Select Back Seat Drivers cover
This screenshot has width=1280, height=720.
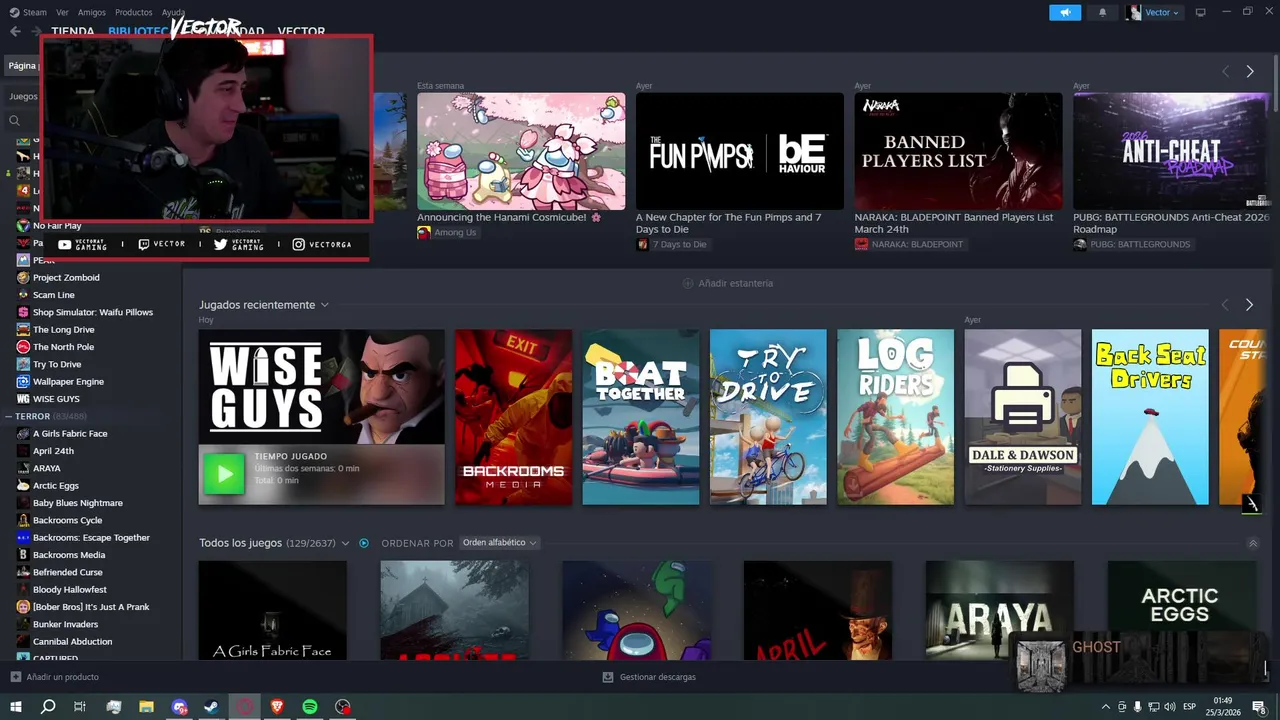(1150, 417)
